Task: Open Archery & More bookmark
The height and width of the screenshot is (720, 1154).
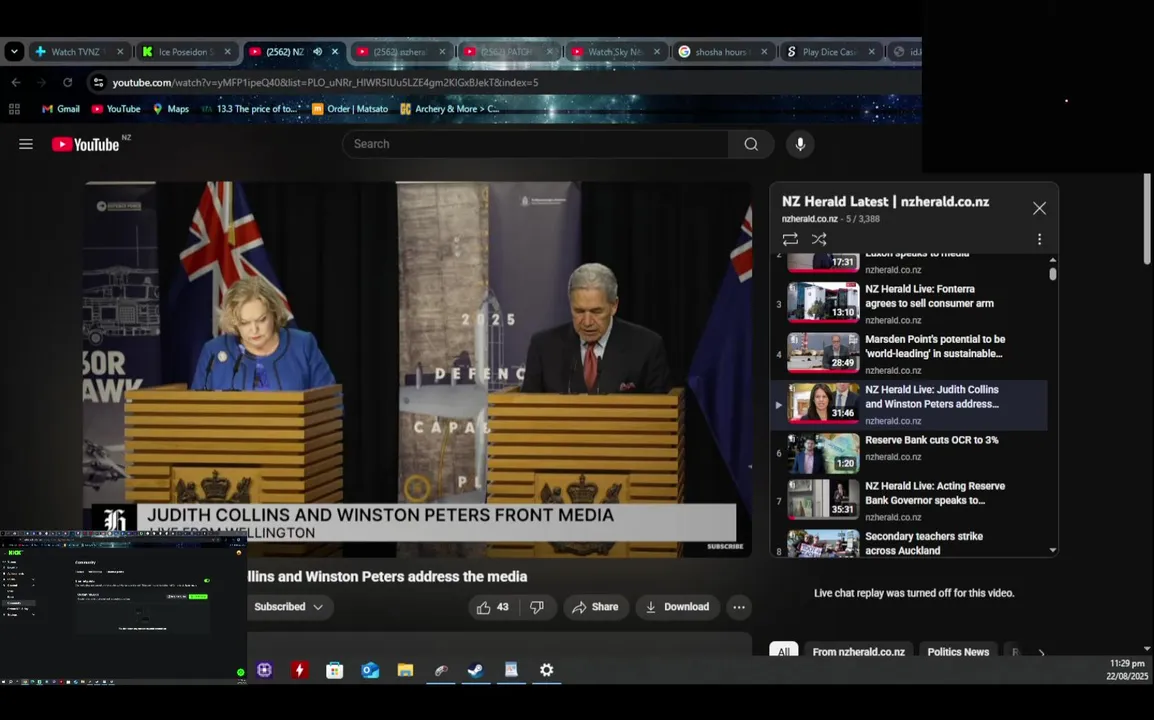Action: click(x=450, y=109)
